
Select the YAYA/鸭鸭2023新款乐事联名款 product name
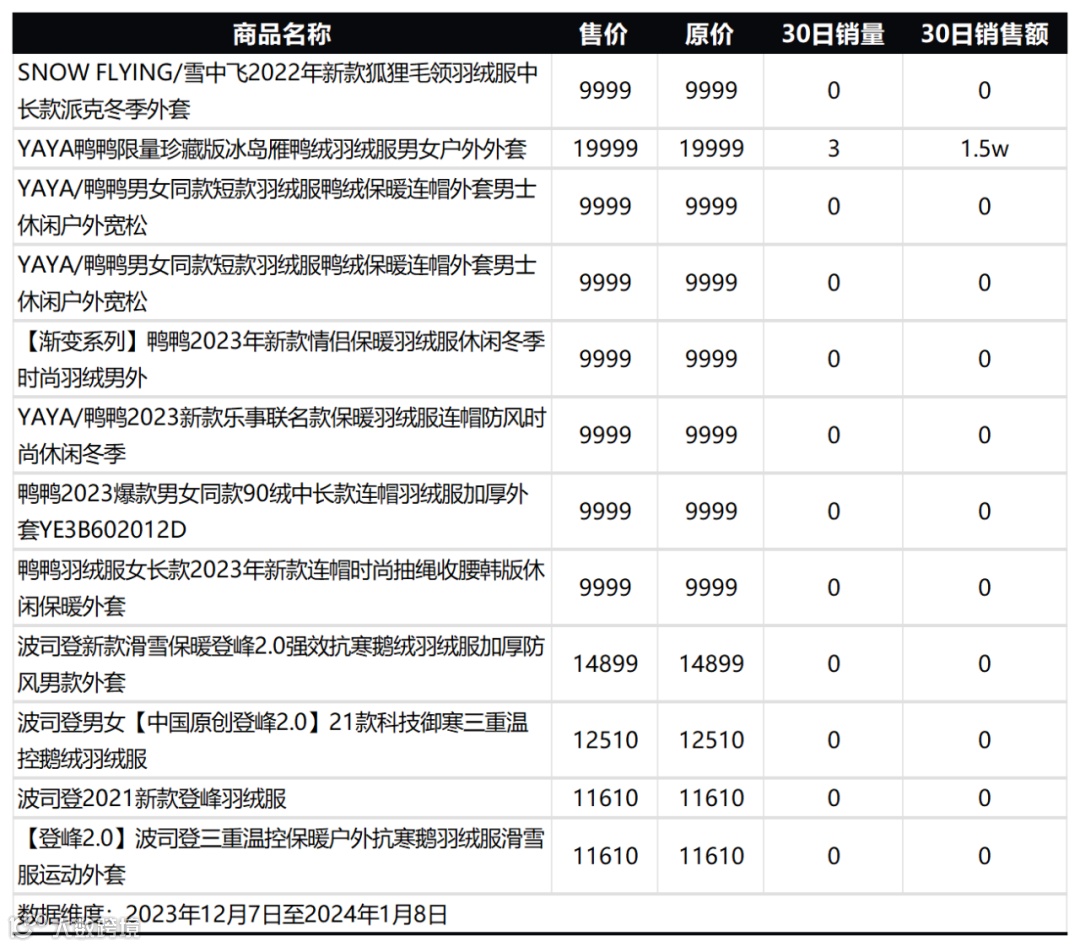pos(281,435)
